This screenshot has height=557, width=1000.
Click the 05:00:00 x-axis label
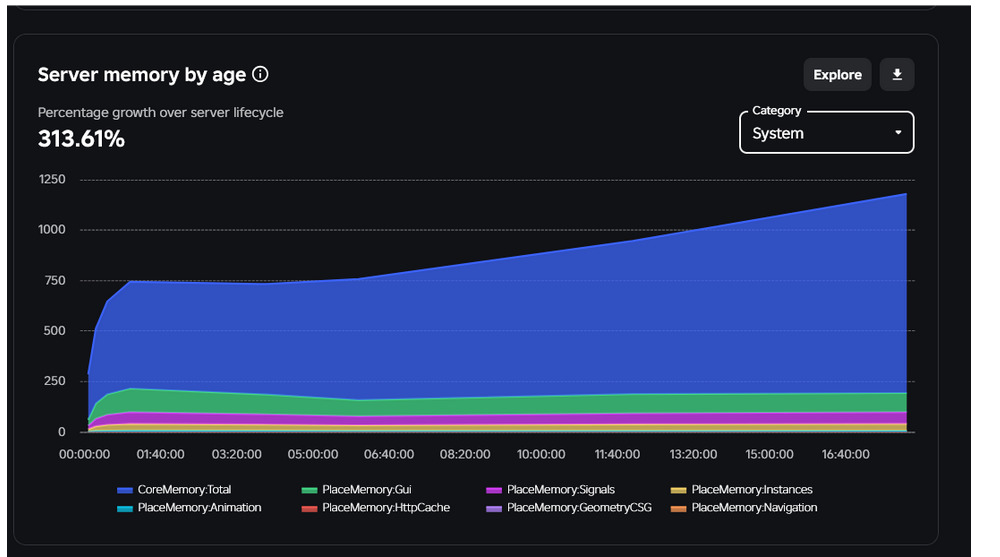(312, 454)
